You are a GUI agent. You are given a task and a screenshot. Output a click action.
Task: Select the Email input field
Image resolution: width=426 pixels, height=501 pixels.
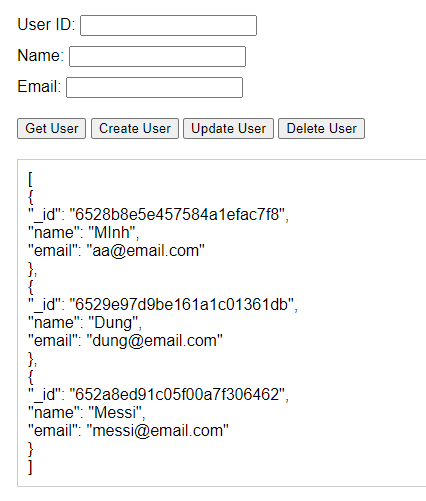(154, 87)
